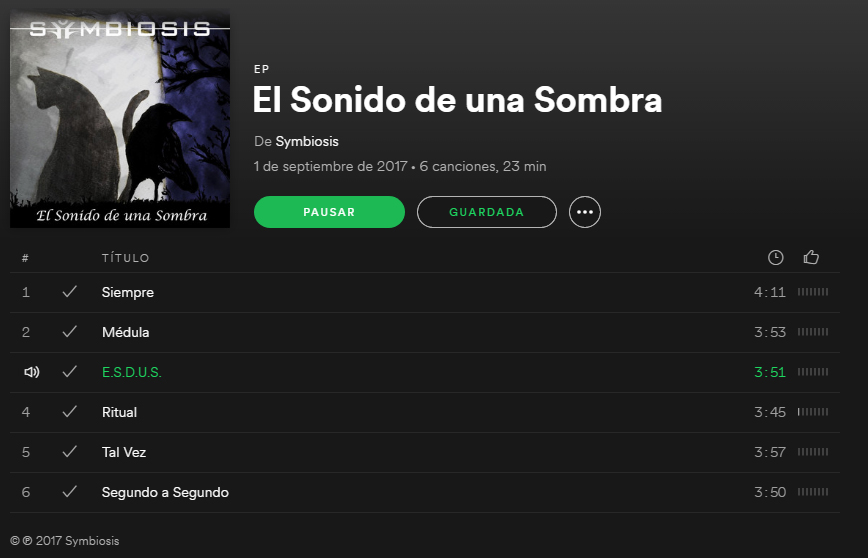Select the track Médula
The width and height of the screenshot is (868, 558).
pos(425,332)
